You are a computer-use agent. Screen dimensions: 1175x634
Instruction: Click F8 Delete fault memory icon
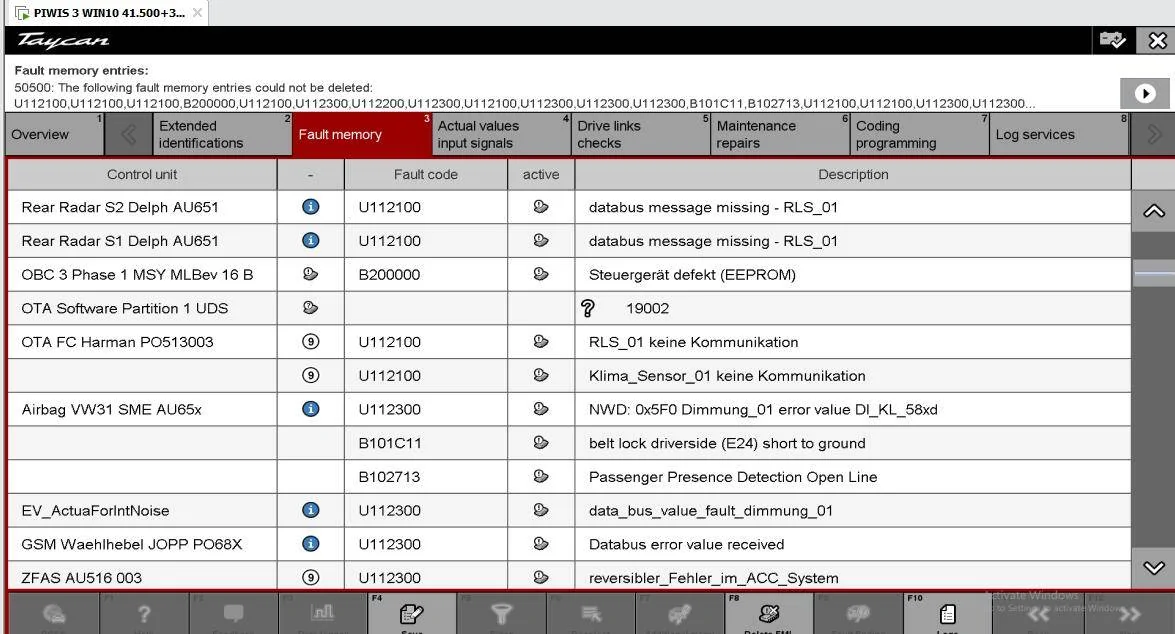coord(769,615)
